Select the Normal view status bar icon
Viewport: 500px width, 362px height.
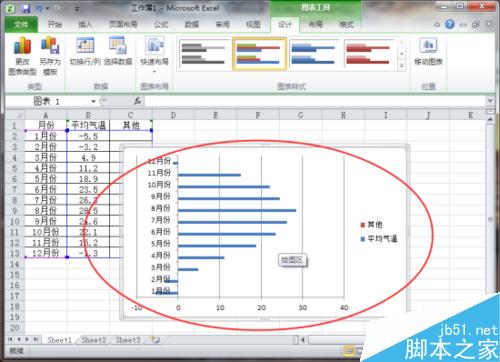(x=349, y=351)
